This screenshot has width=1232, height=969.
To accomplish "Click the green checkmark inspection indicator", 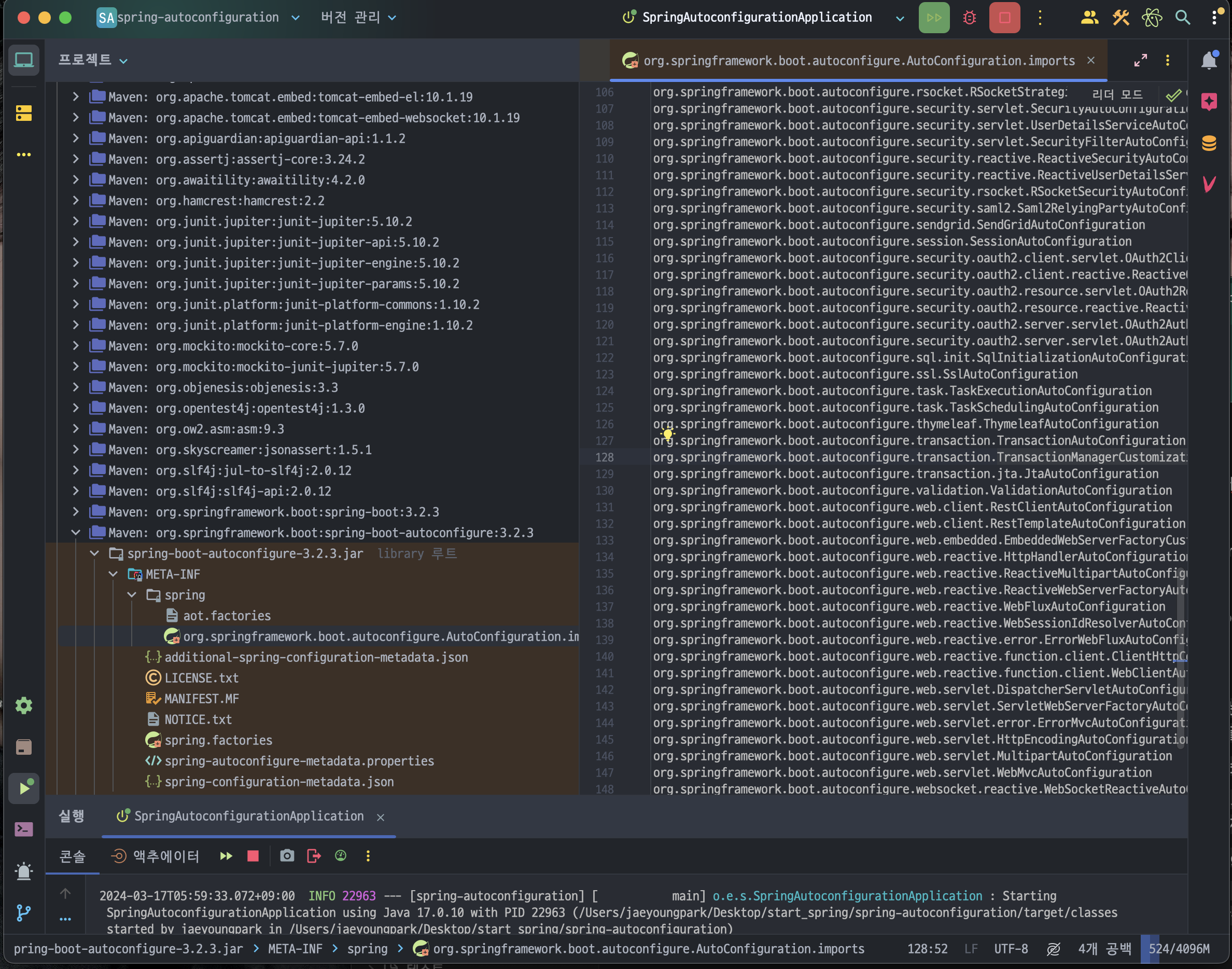I will (x=1173, y=94).
